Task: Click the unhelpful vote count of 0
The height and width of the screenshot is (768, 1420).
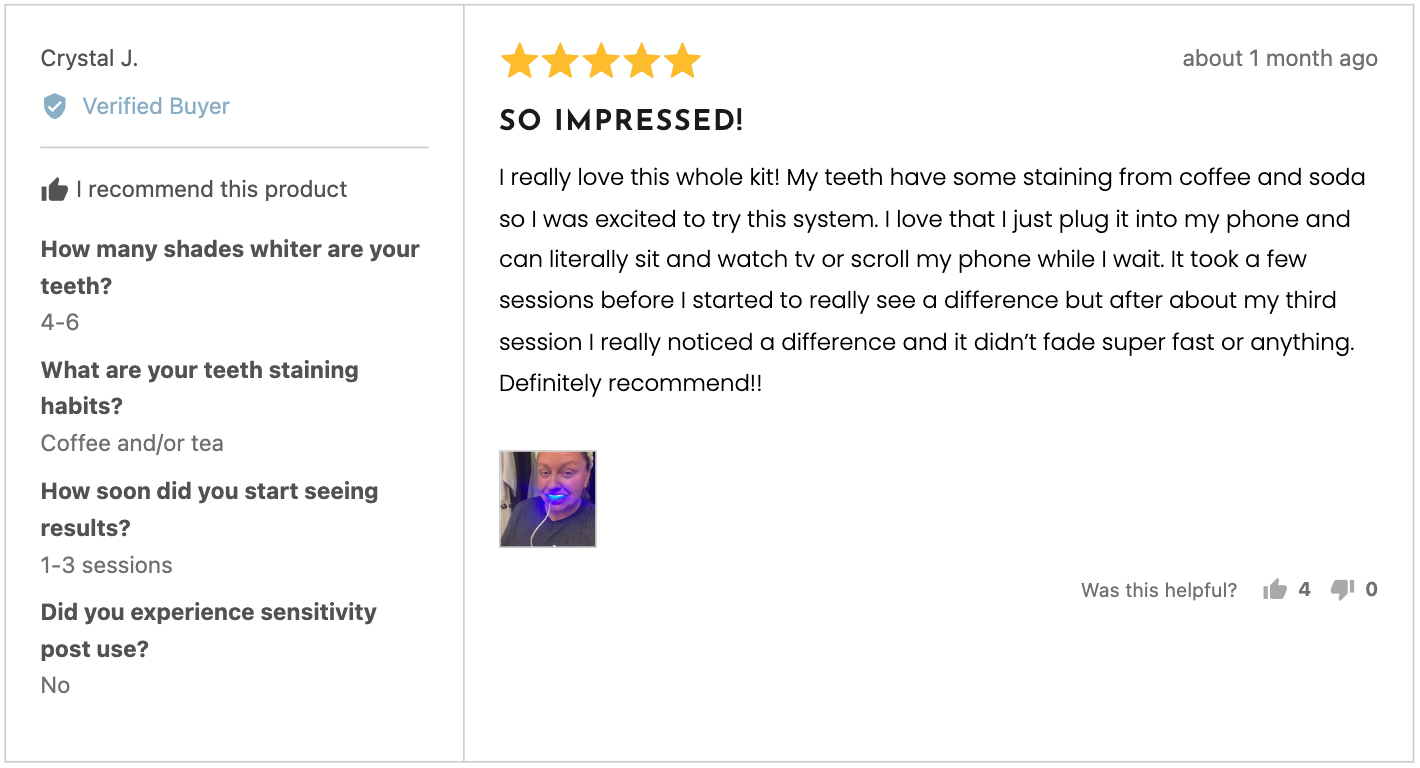Action: (x=1371, y=590)
